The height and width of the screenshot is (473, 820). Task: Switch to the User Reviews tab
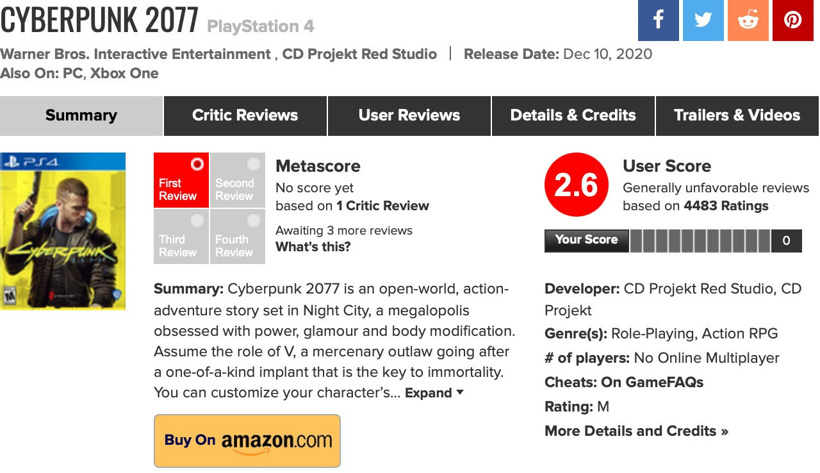coord(409,115)
